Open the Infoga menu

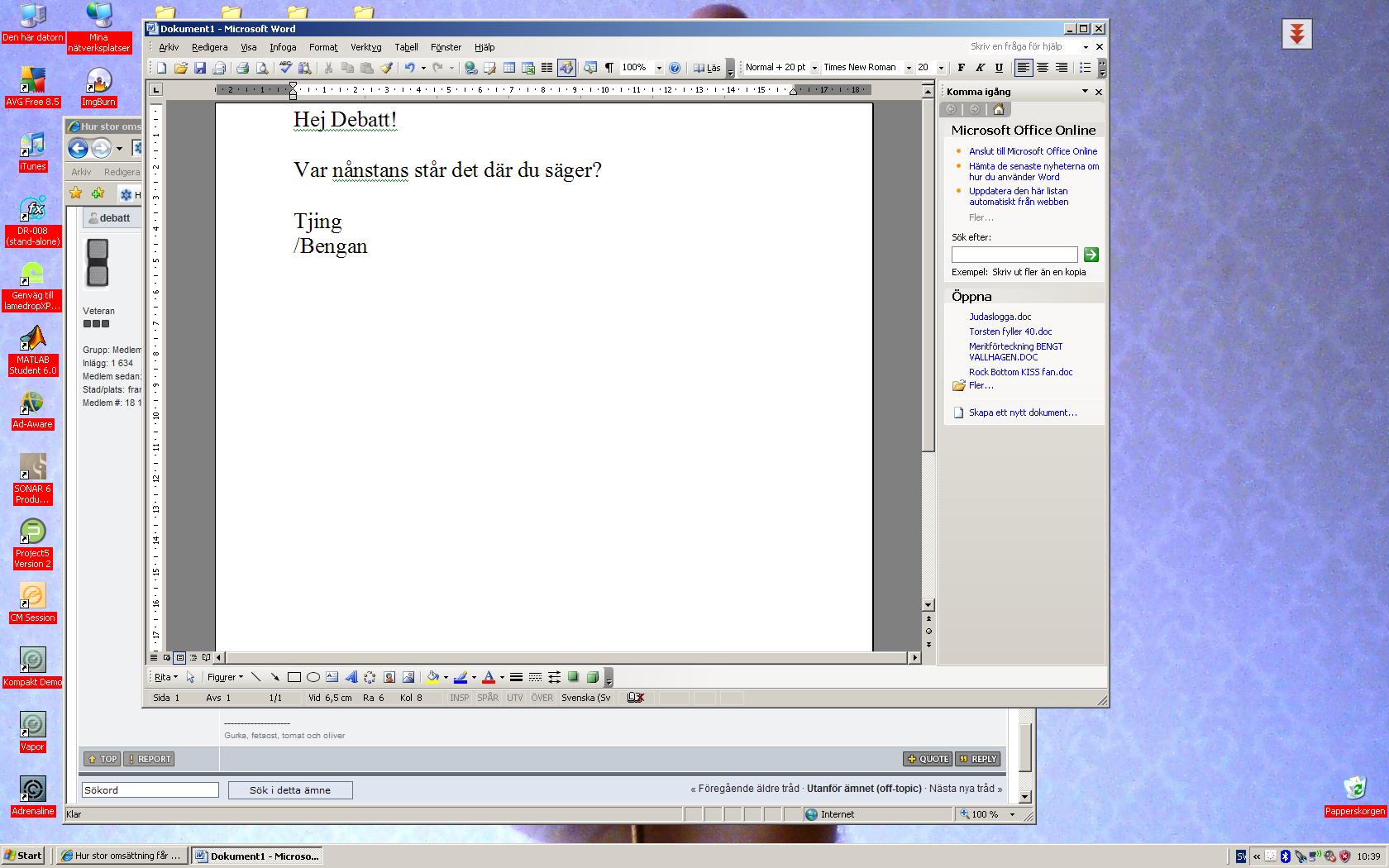coord(283,47)
